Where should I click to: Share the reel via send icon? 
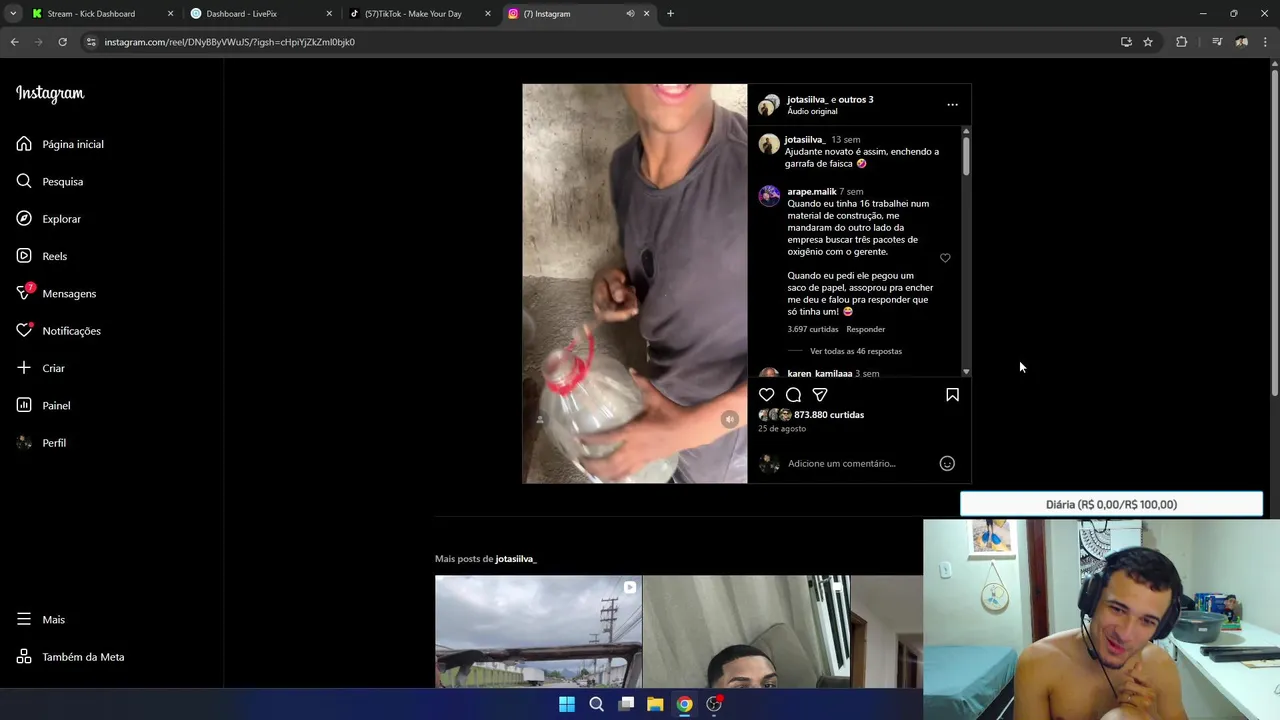[820, 395]
